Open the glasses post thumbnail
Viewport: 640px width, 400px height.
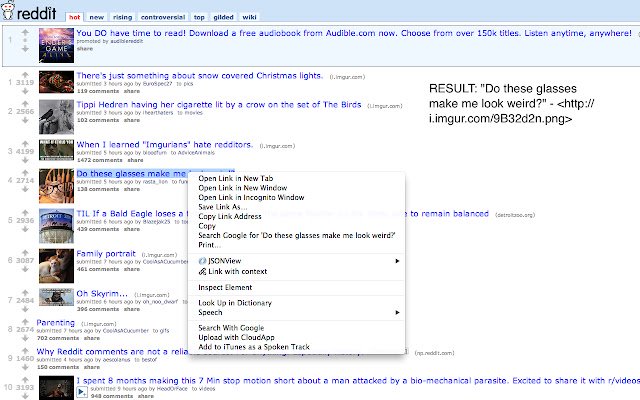(56, 186)
